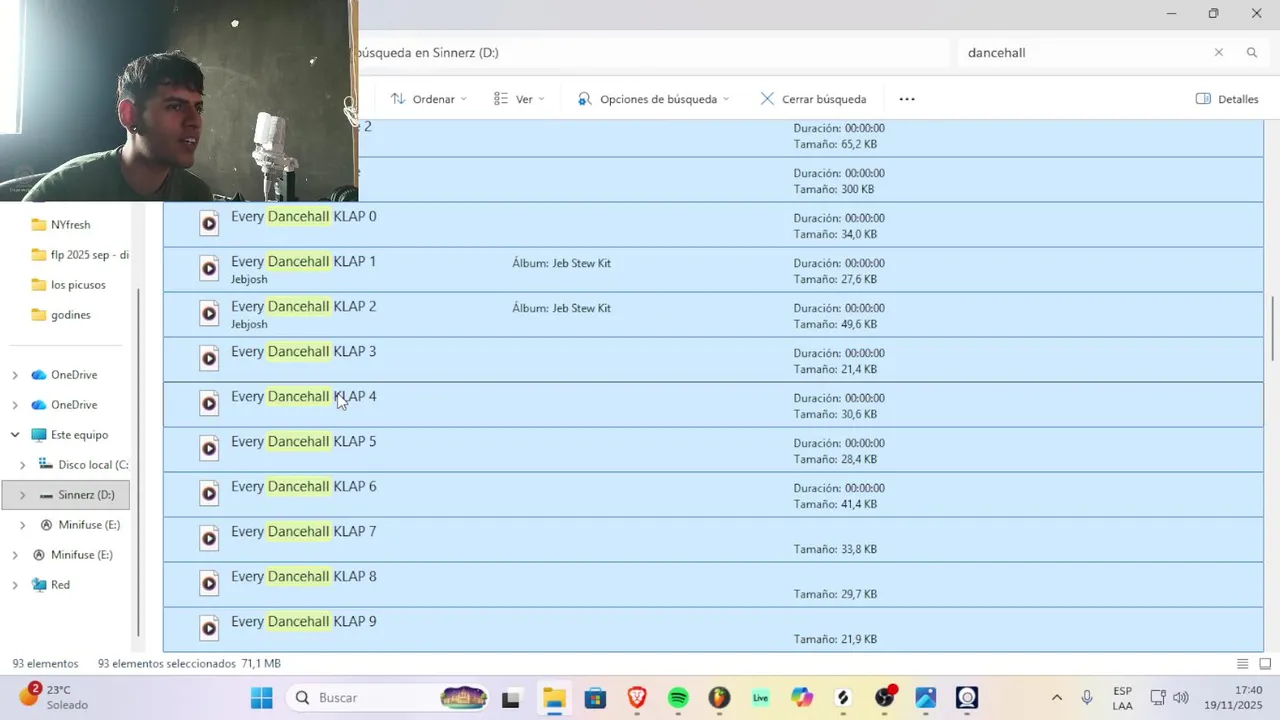Click the audio file icon for Every Dancehall KLAP 7
This screenshot has width=1280, height=720.
tap(209, 538)
